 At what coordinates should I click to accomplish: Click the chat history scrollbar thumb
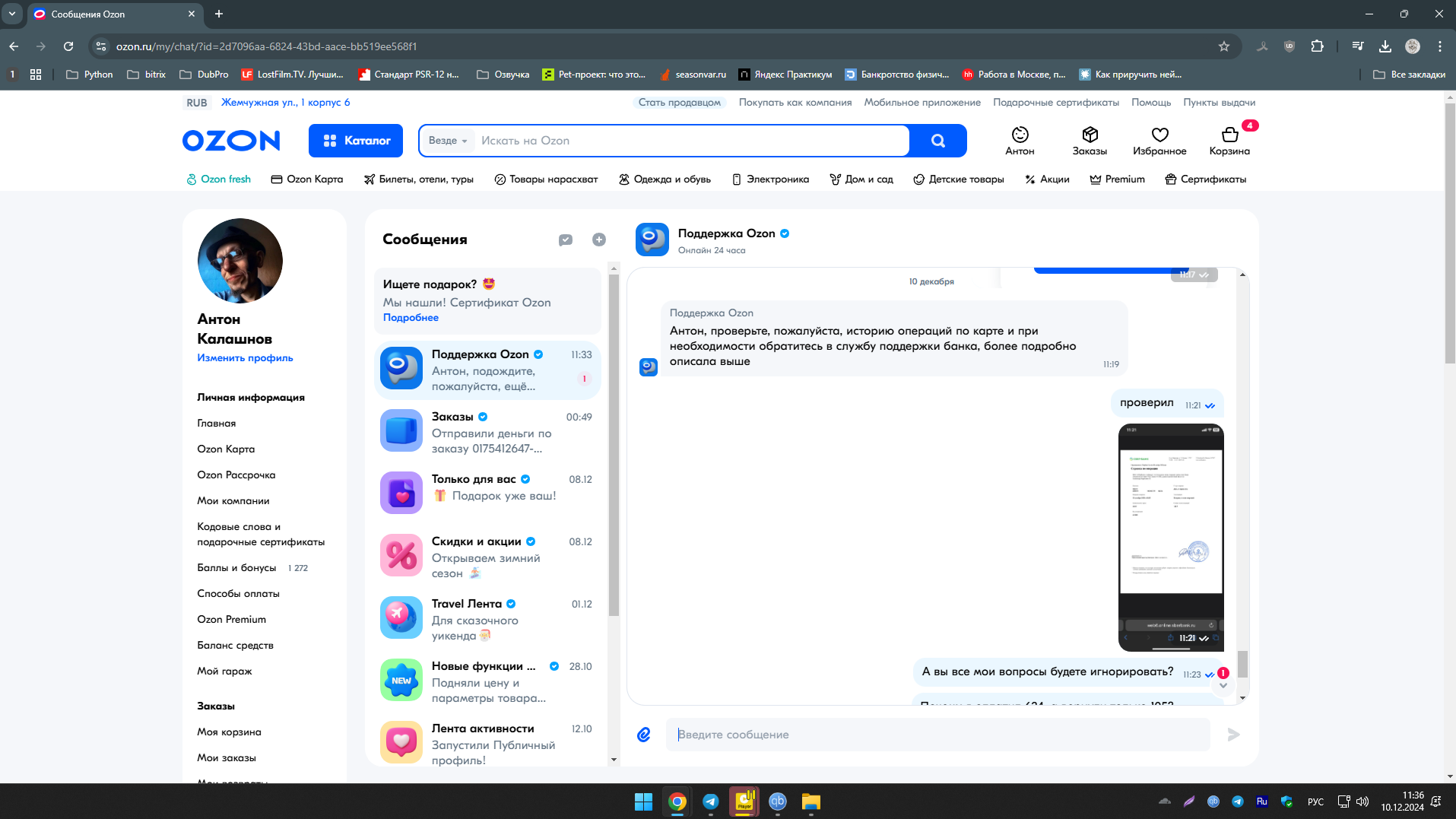[1242, 664]
